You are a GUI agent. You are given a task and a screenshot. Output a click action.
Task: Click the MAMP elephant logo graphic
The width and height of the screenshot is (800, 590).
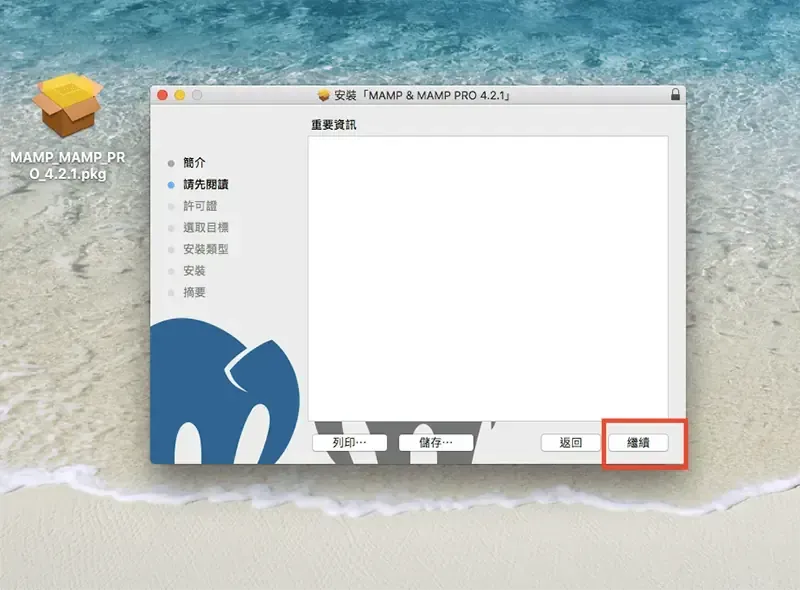point(225,391)
